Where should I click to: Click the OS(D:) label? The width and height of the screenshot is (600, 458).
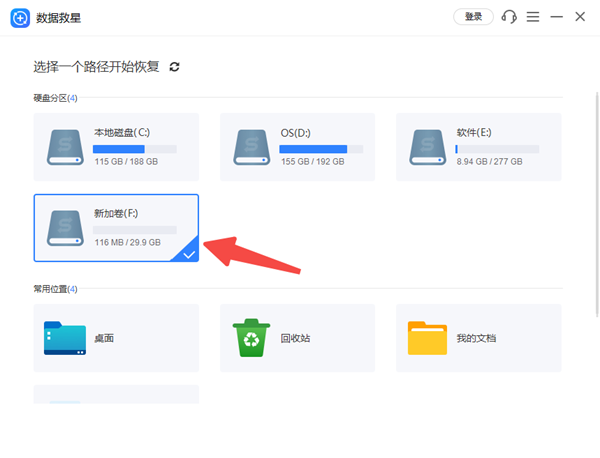[295, 133]
